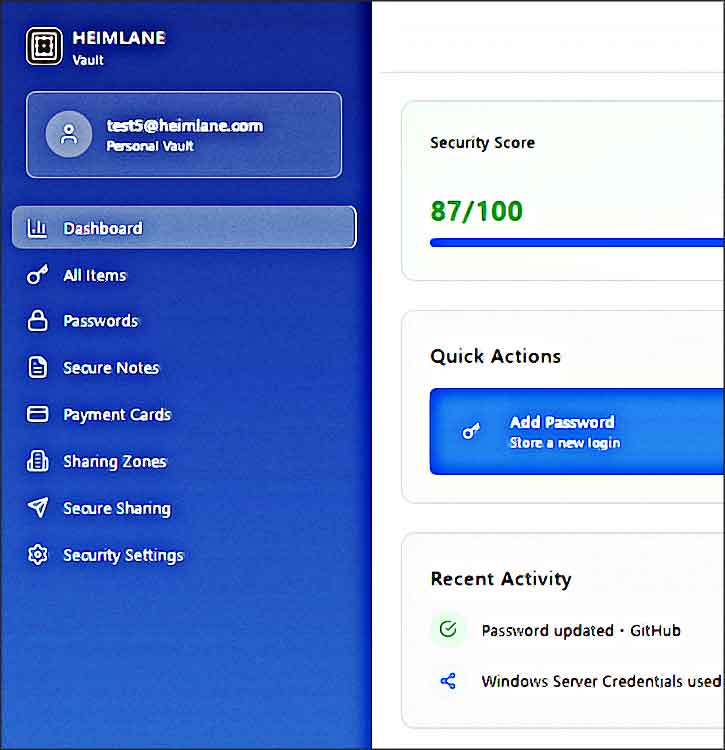Select 'Password updated · GitHub' activity

(581, 630)
